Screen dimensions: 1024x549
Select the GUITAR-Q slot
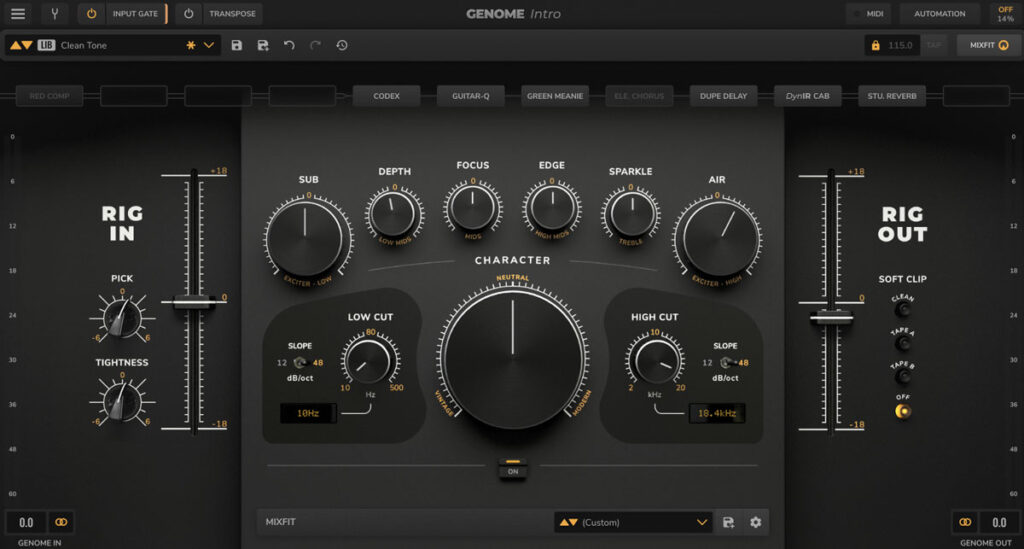click(470, 96)
